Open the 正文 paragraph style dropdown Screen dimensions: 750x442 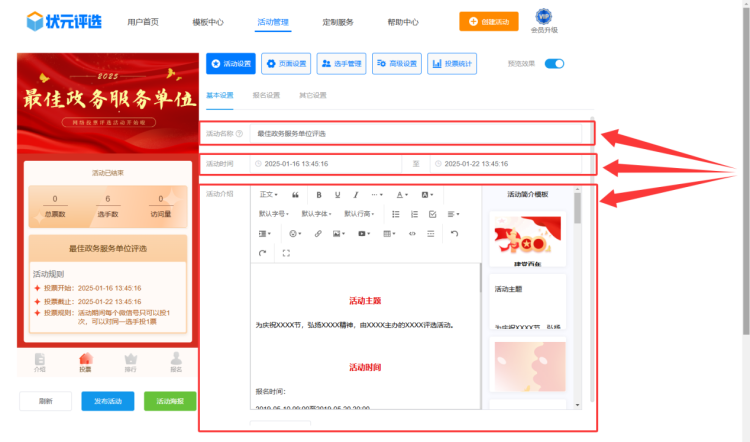269,194
